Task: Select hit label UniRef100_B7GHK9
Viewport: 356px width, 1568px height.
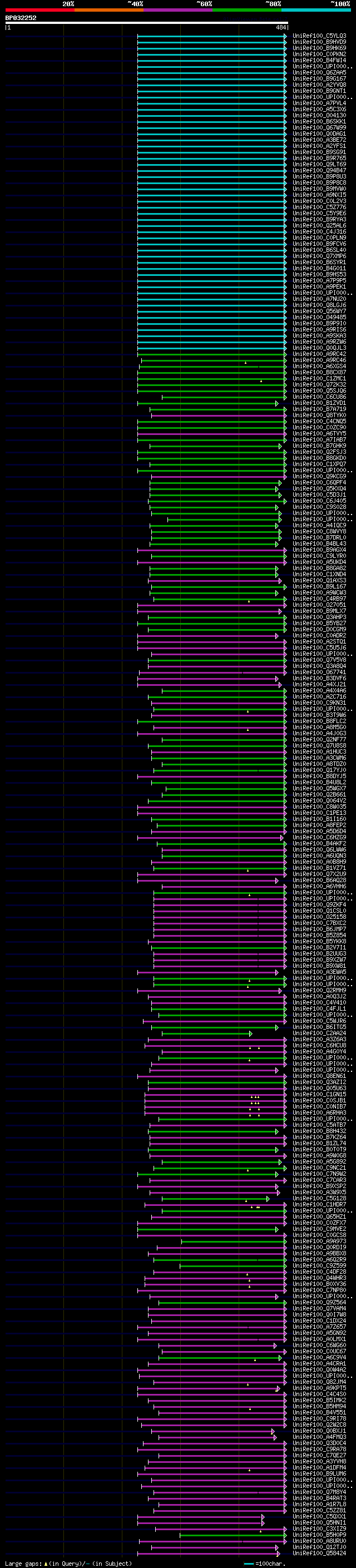Action: [x=319, y=446]
